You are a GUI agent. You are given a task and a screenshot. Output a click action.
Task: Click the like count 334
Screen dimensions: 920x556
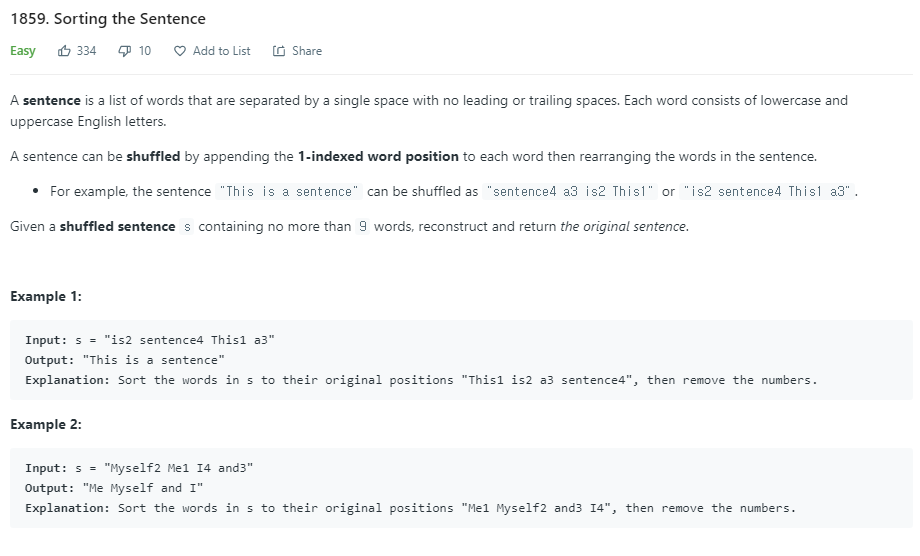pos(86,51)
